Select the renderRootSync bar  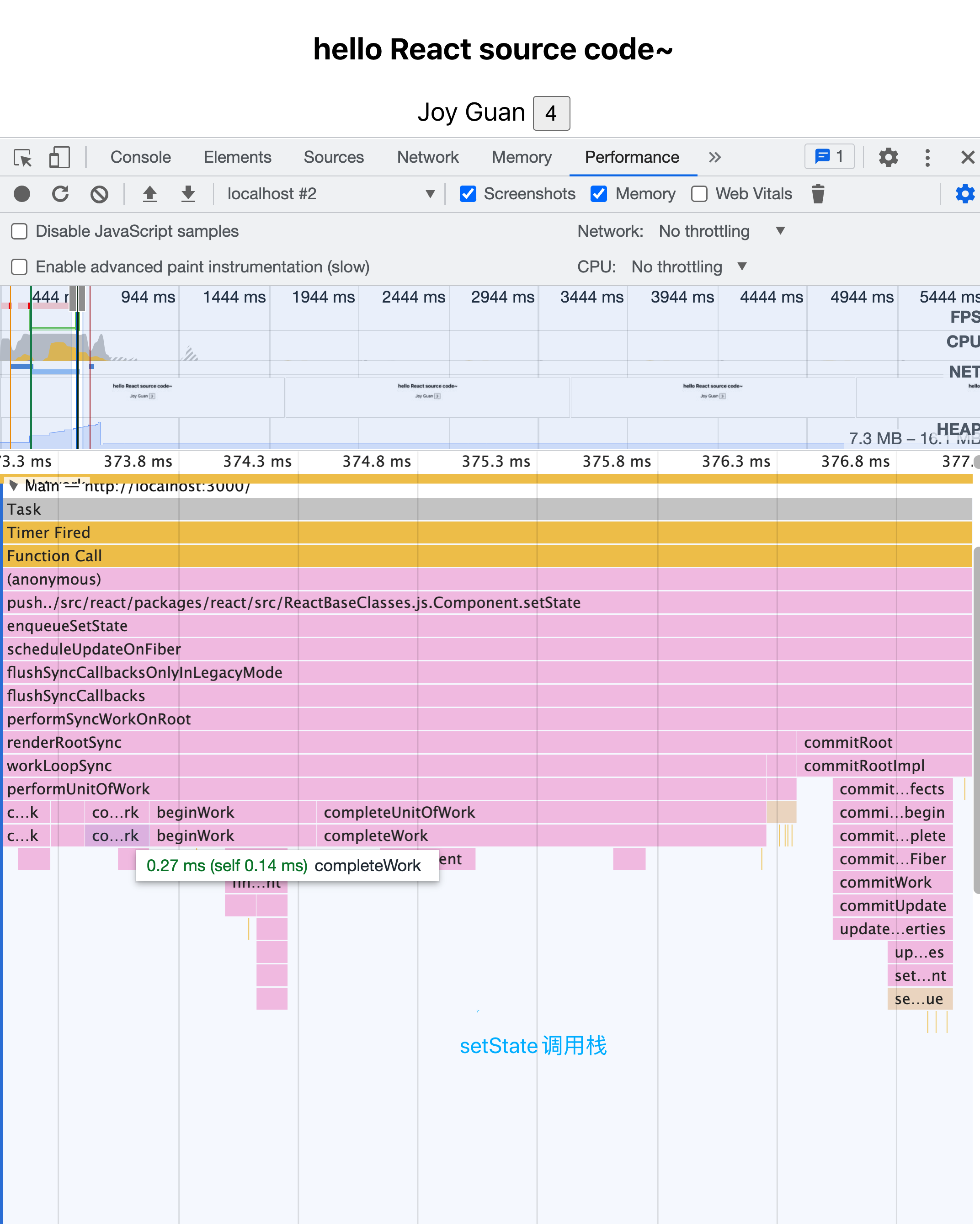click(399, 742)
